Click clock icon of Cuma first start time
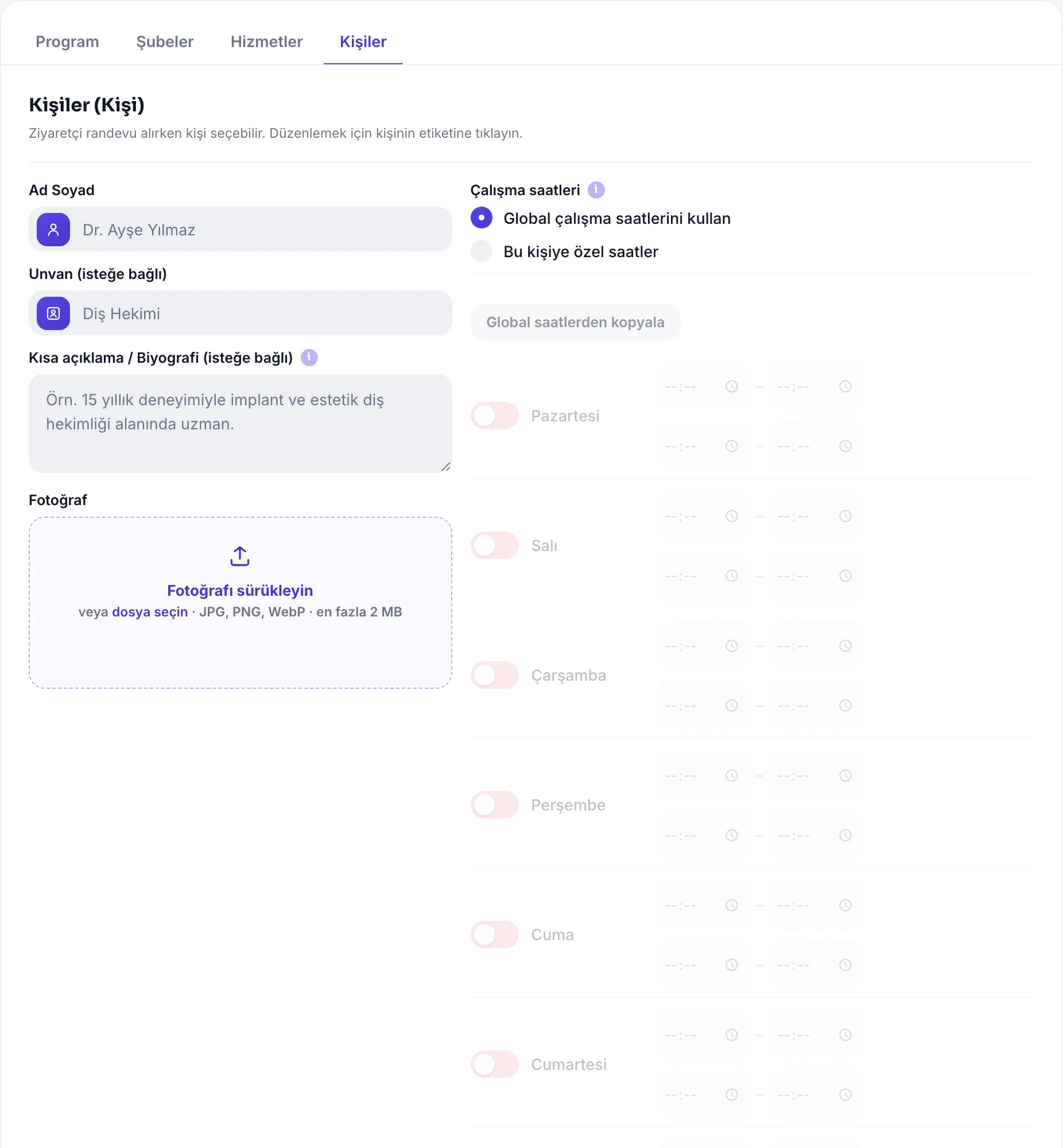The height and width of the screenshot is (1148, 1063). click(x=731, y=905)
